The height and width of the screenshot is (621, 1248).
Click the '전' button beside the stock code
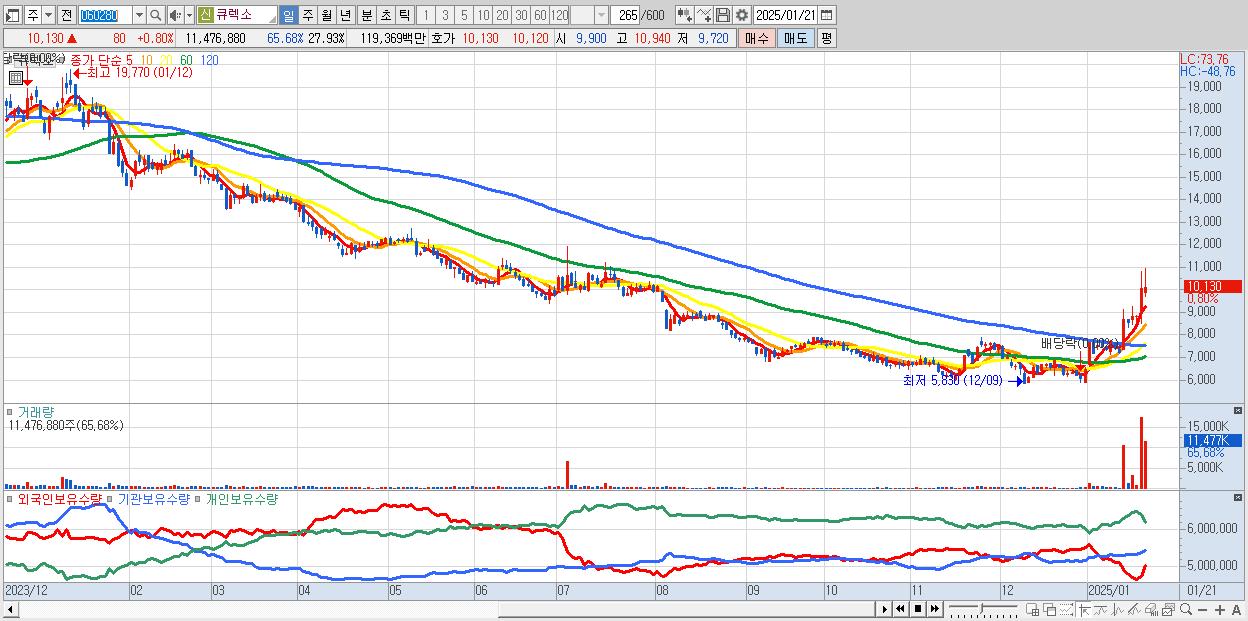click(67, 15)
